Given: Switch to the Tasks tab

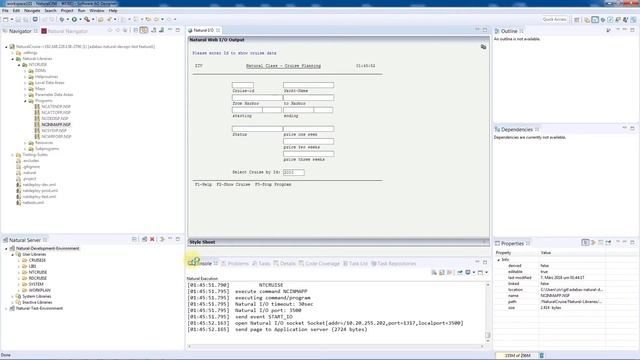Looking at the screenshot, I should tap(261, 264).
